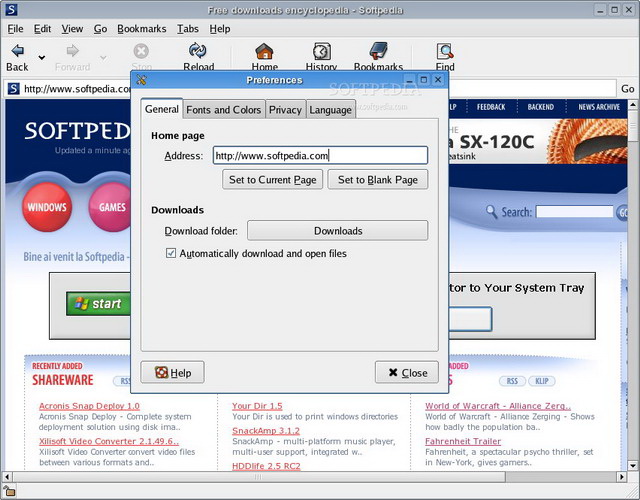Click the Find binoculars icon

(x=445, y=51)
